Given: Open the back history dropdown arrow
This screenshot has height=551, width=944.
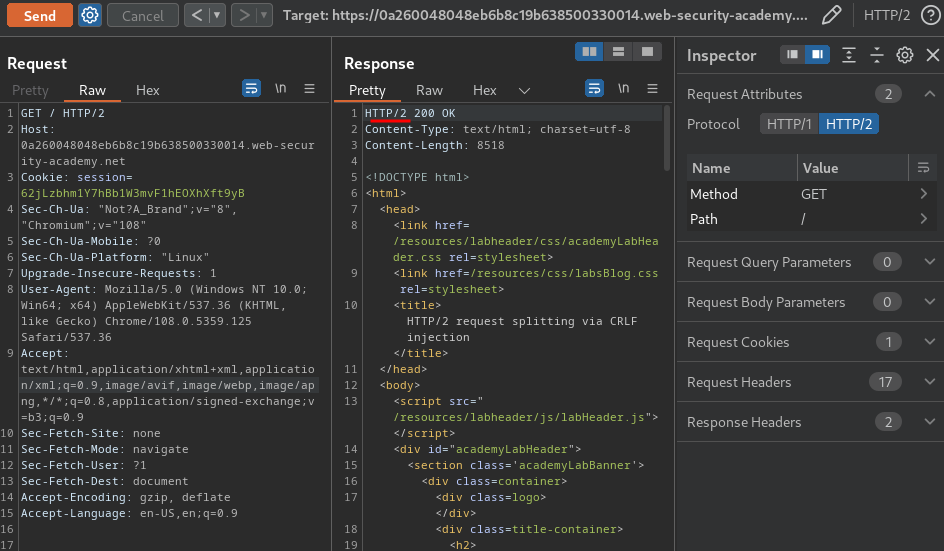Looking at the screenshot, I should coord(217,15).
